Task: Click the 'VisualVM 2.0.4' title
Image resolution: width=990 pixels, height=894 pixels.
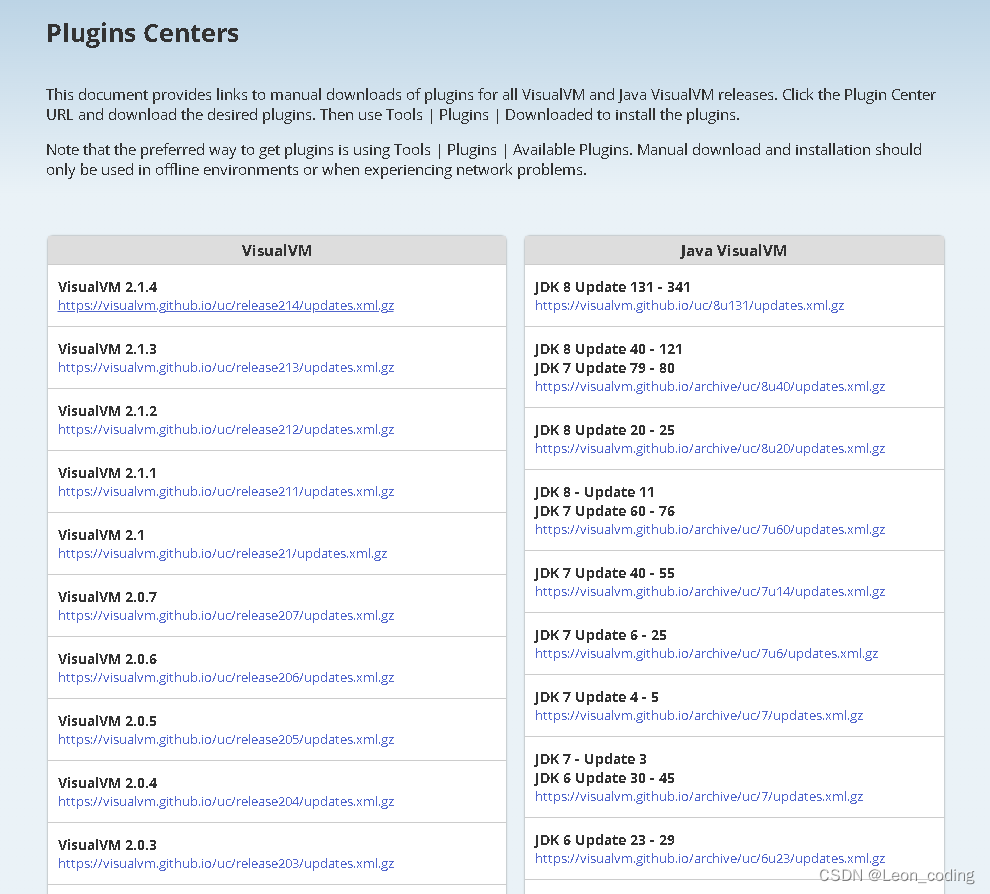Action: 107,783
